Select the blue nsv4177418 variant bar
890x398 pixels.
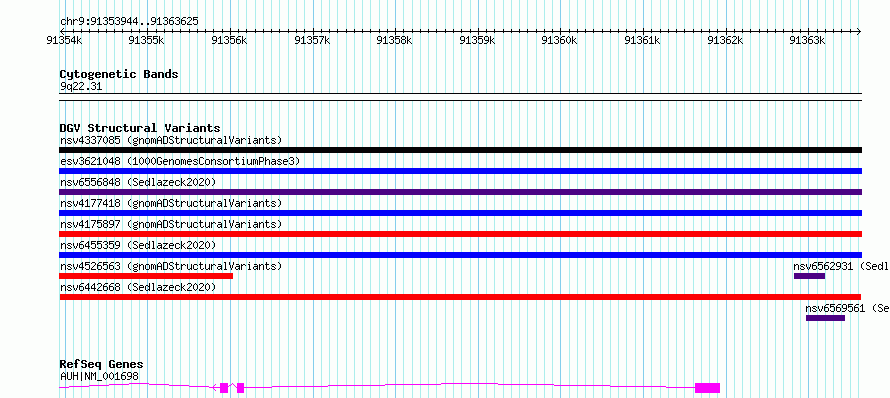(460, 213)
